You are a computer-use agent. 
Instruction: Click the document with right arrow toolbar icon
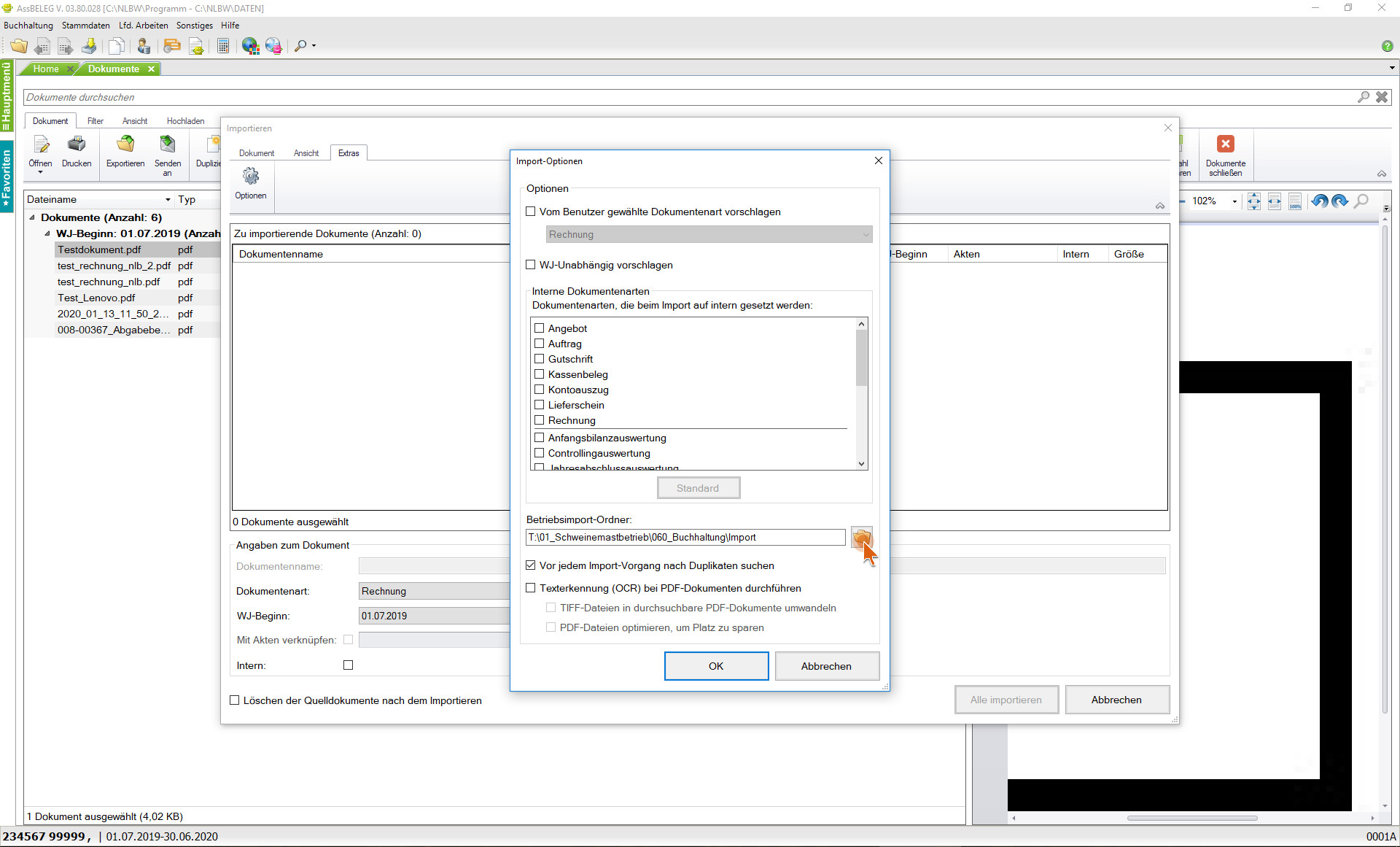click(66, 46)
